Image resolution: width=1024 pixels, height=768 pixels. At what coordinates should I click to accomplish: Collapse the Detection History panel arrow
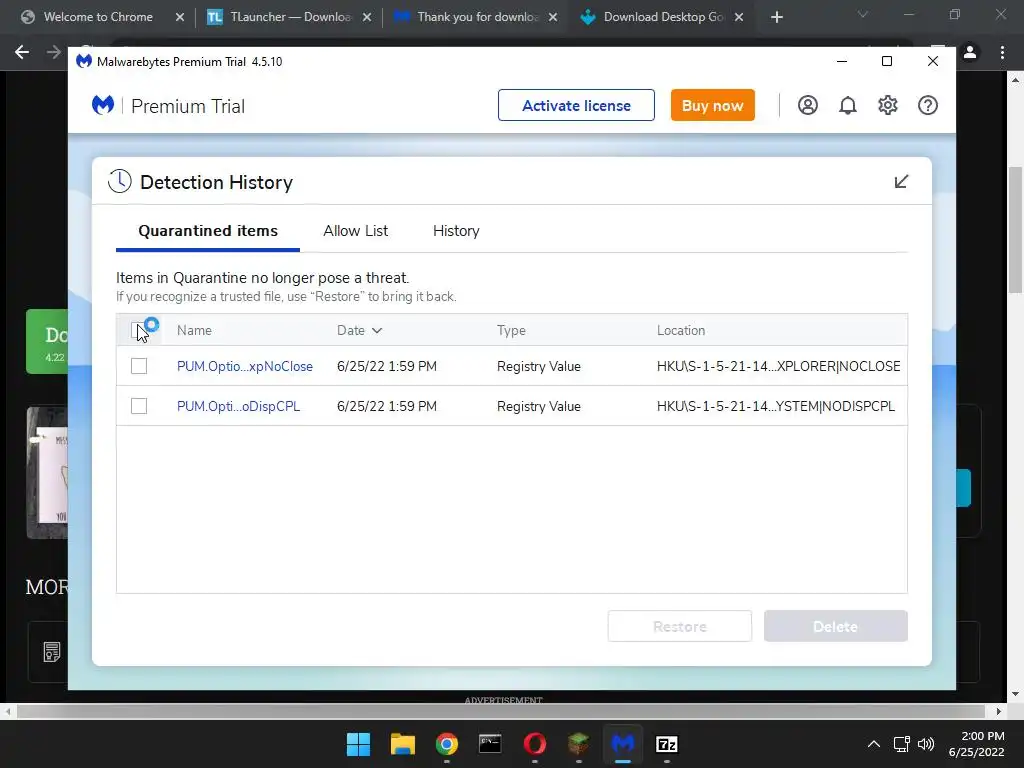click(901, 182)
